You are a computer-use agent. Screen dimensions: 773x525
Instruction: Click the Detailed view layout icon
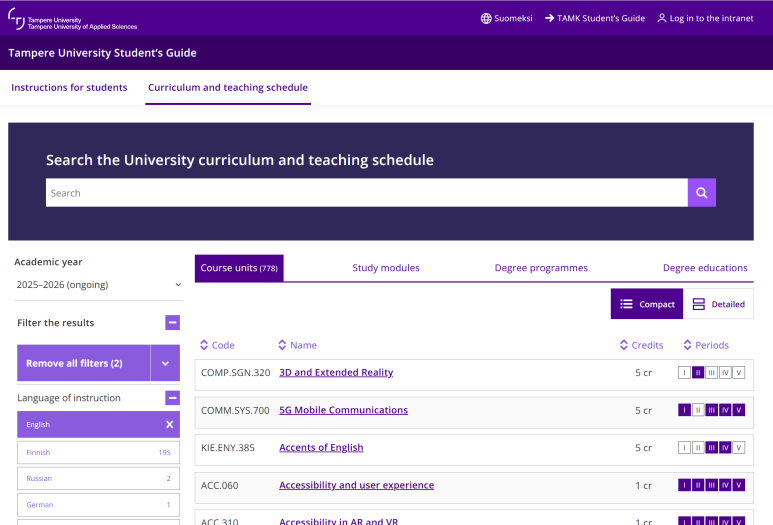(699, 304)
